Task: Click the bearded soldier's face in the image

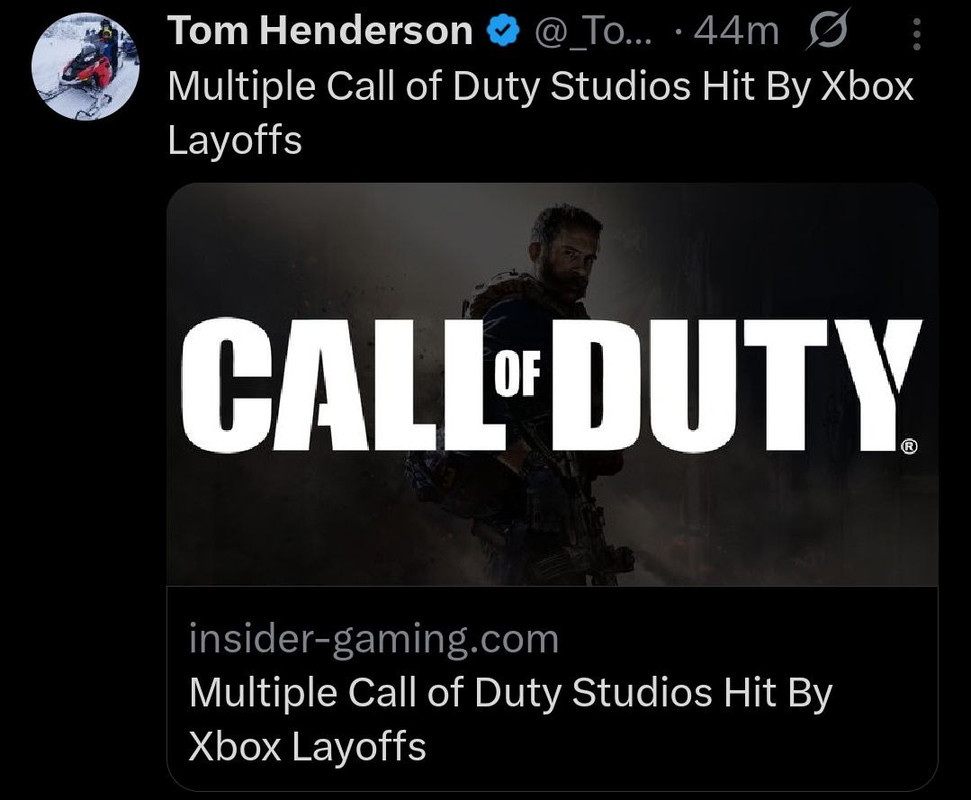Action: [570, 258]
